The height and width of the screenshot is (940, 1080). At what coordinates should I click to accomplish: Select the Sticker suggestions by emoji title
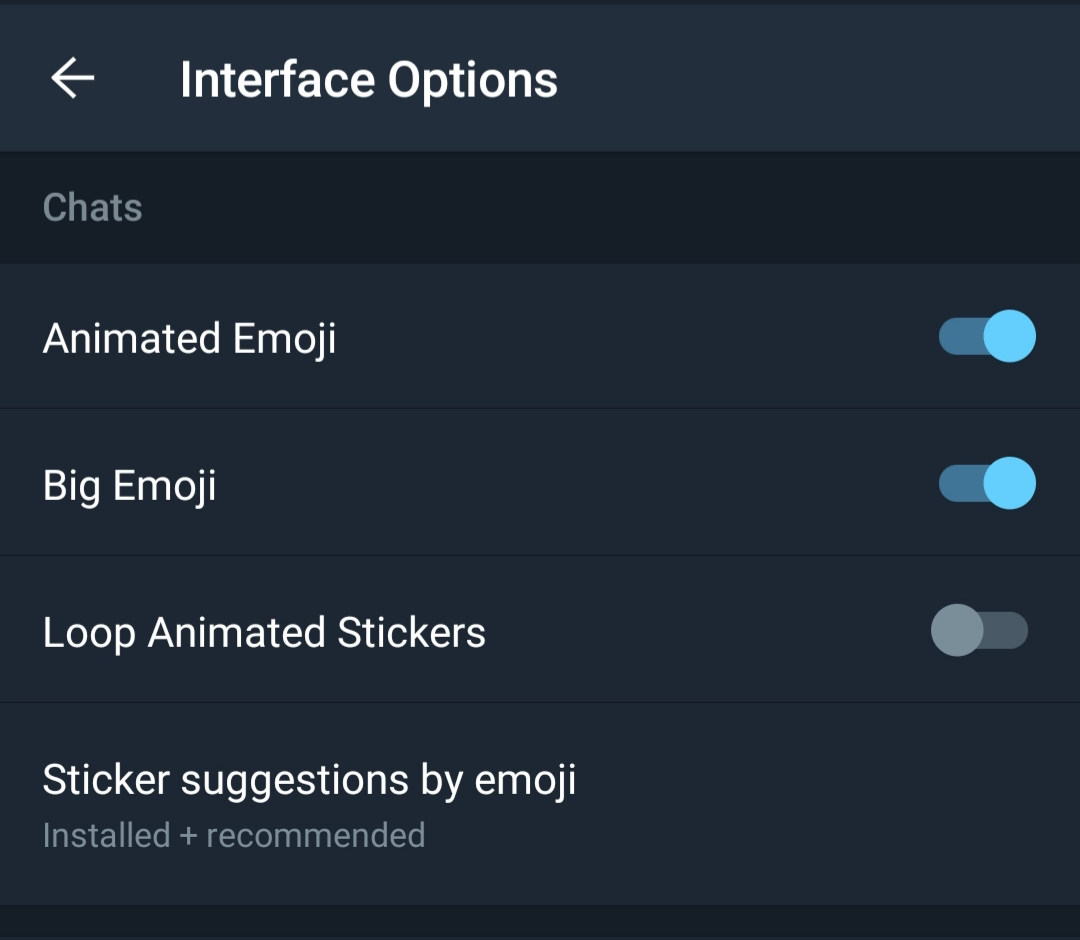(x=309, y=780)
